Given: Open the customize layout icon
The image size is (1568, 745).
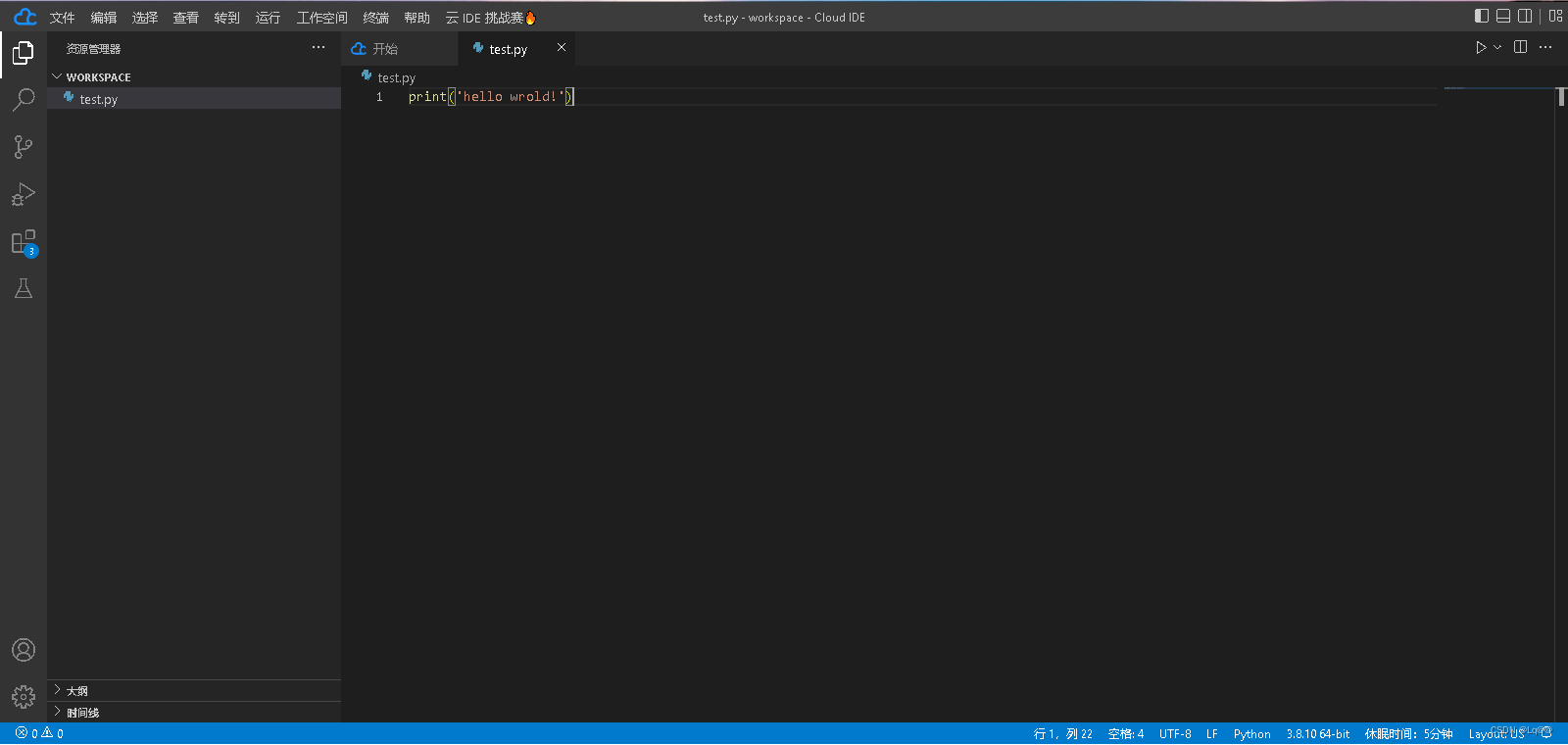Looking at the screenshot, I should tap(1556, 16).
